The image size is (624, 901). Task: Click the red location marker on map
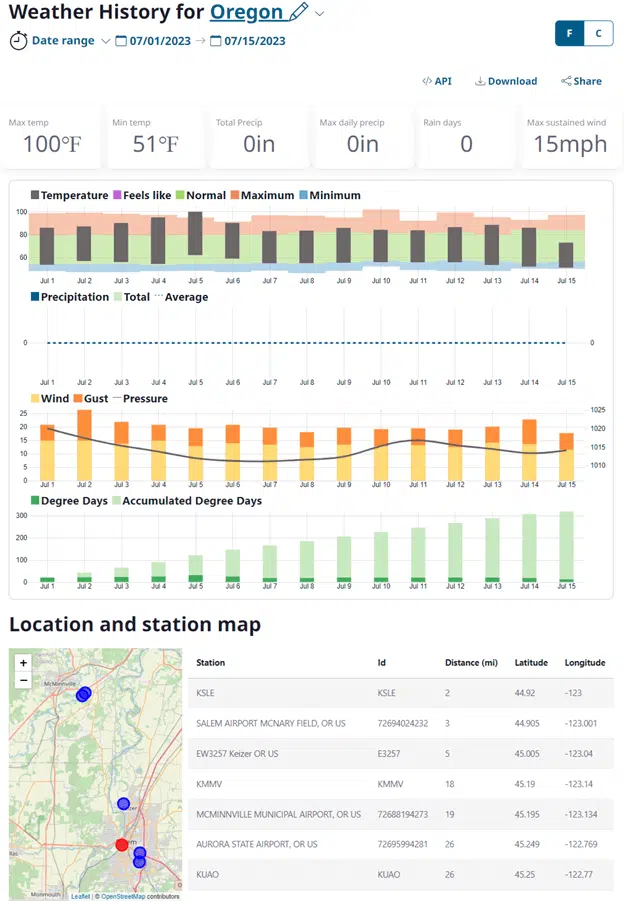point(122,844)
